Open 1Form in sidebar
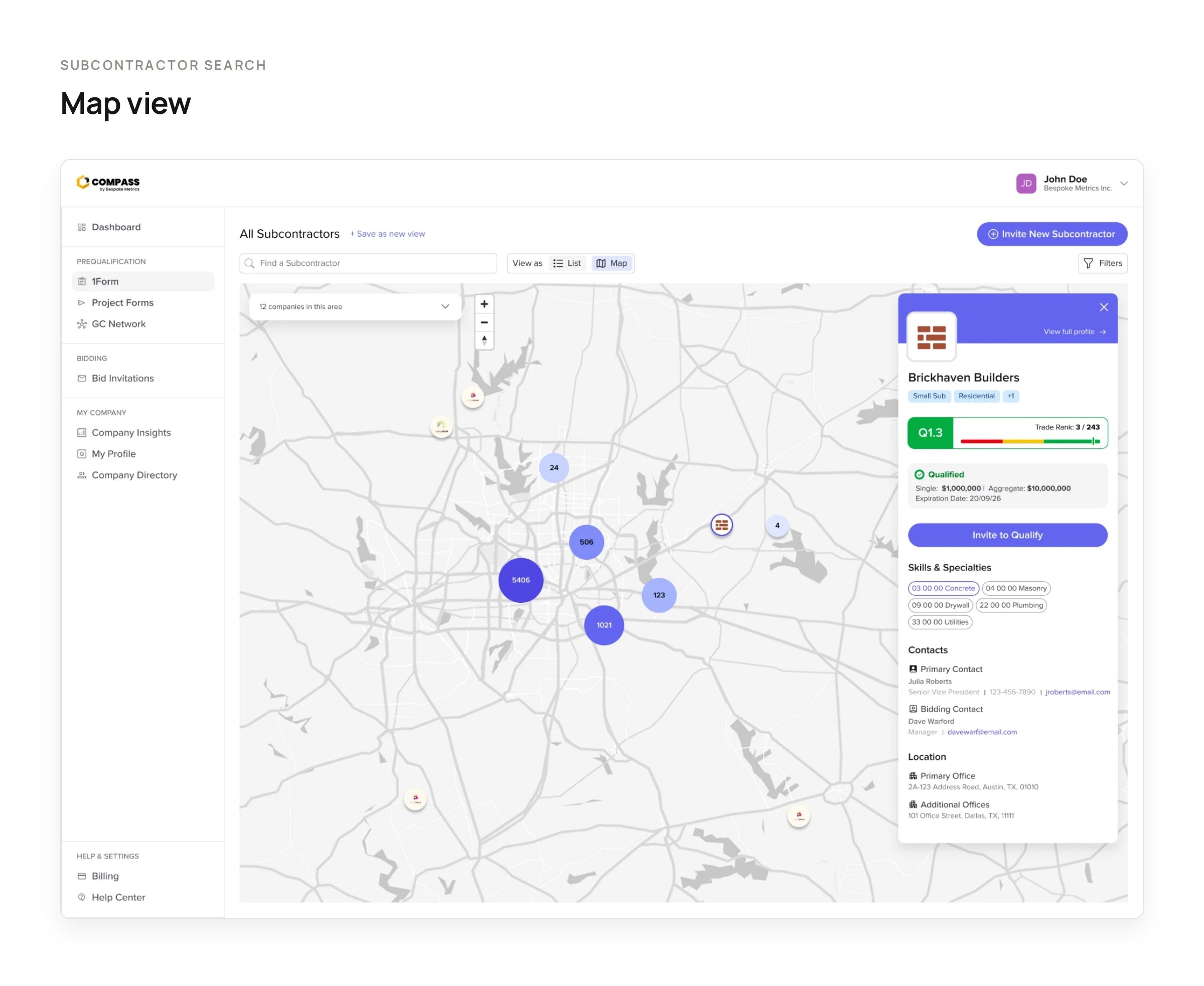Image resolution: width=1204 pixels, height=986 pixels. 142,282
